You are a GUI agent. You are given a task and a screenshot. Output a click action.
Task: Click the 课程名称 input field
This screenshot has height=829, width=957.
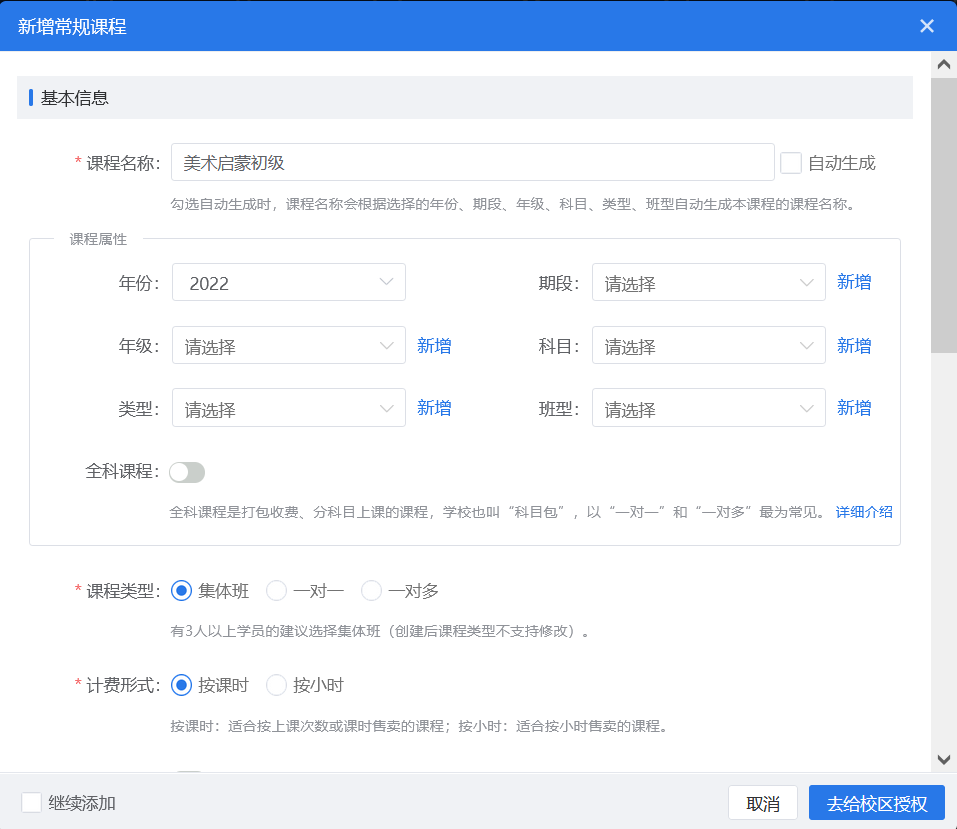[472, 162]
